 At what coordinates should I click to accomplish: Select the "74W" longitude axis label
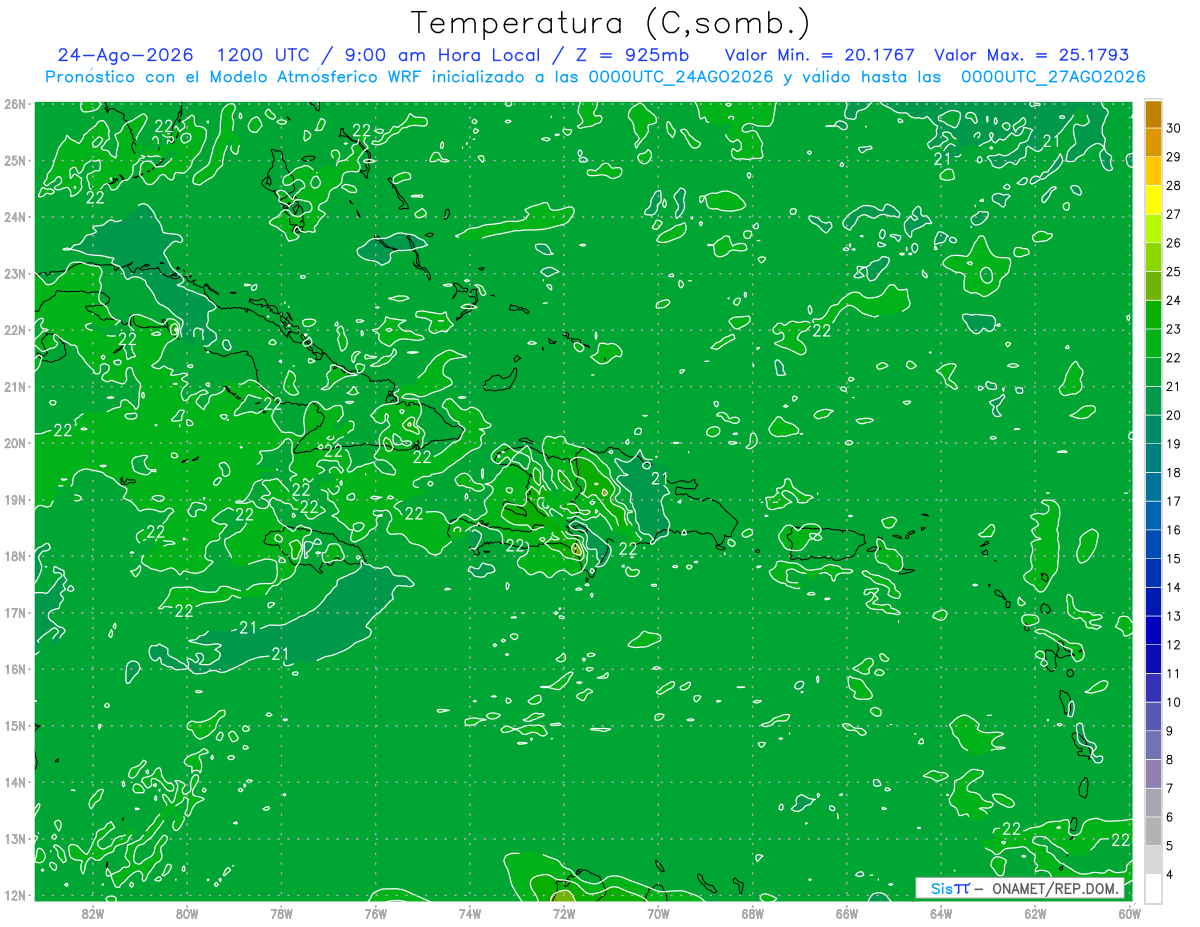click(469, 912)
